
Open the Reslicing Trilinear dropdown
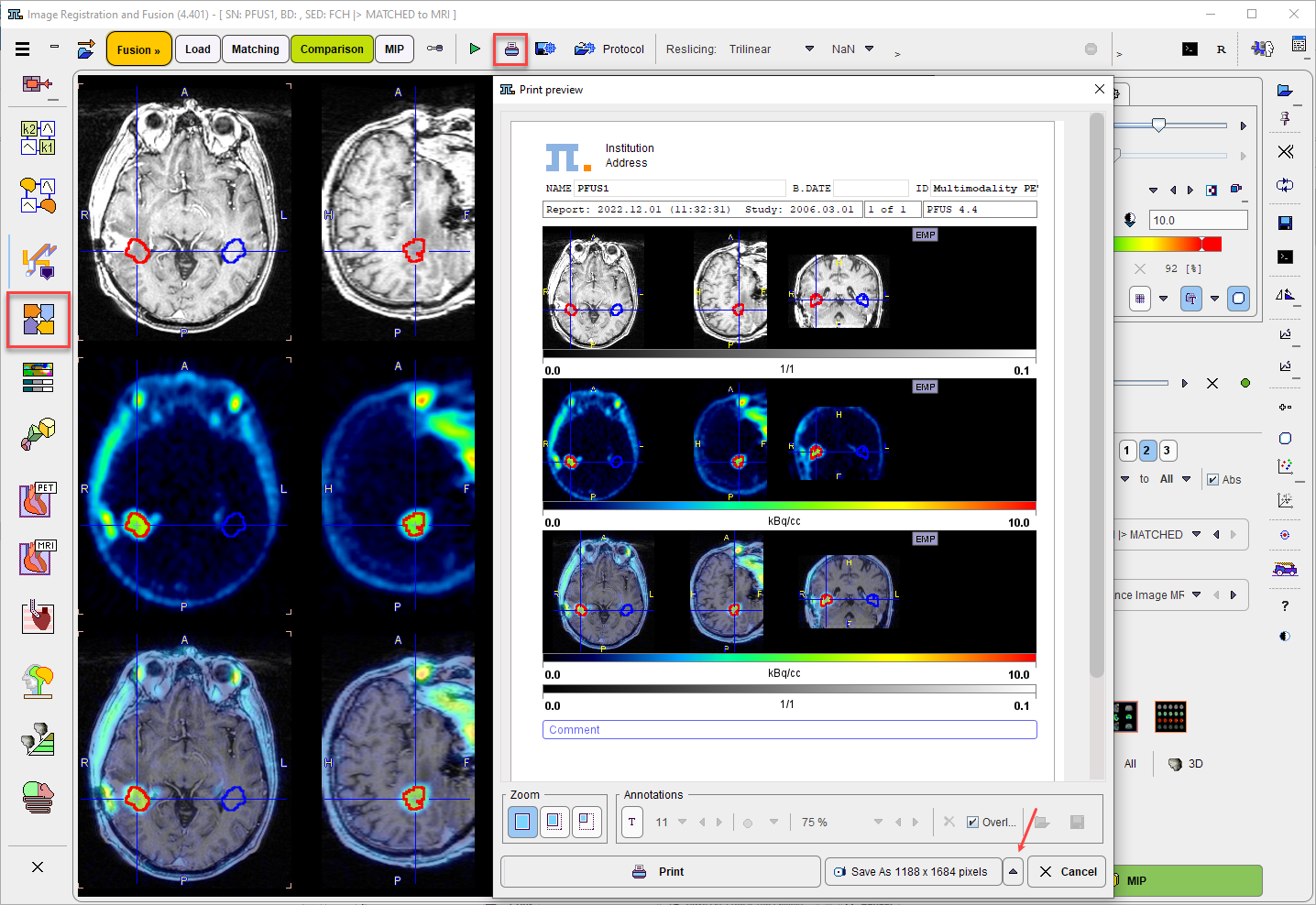click(809, 49)
